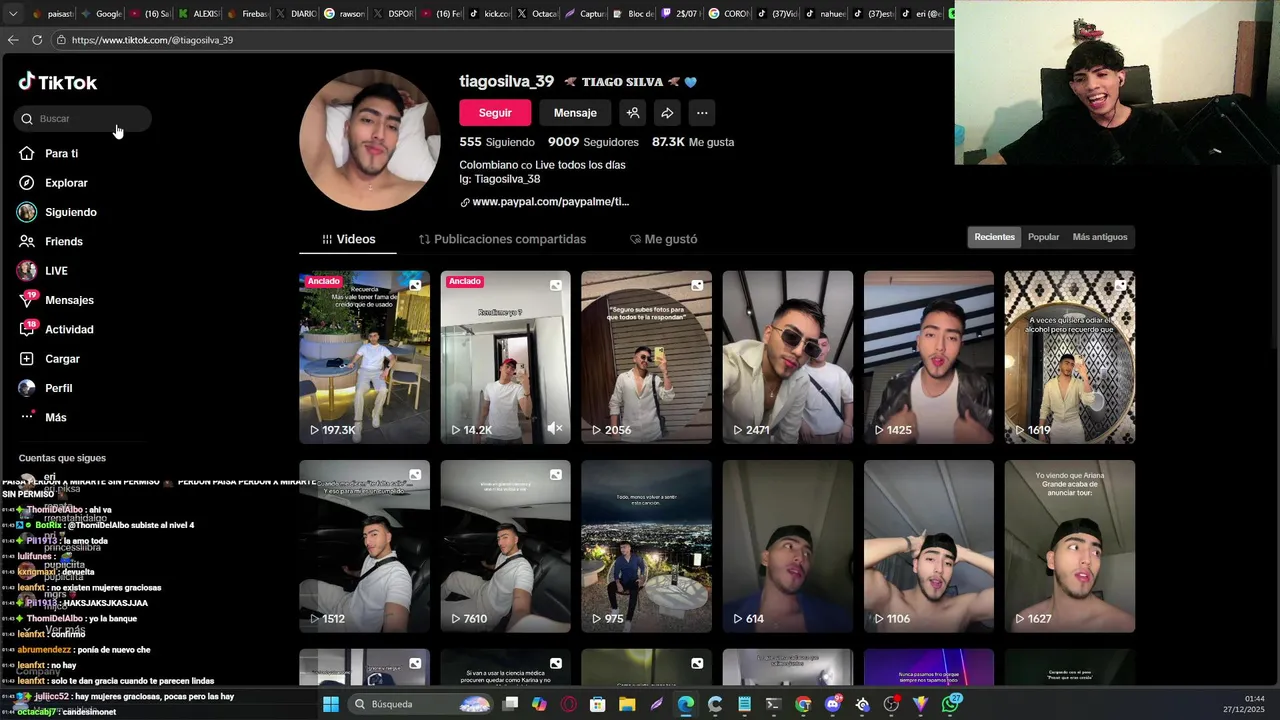This screenshot has height=720, width=1280.
Task: Open the terminal icon on the taskbar
Action: [773, 704]
